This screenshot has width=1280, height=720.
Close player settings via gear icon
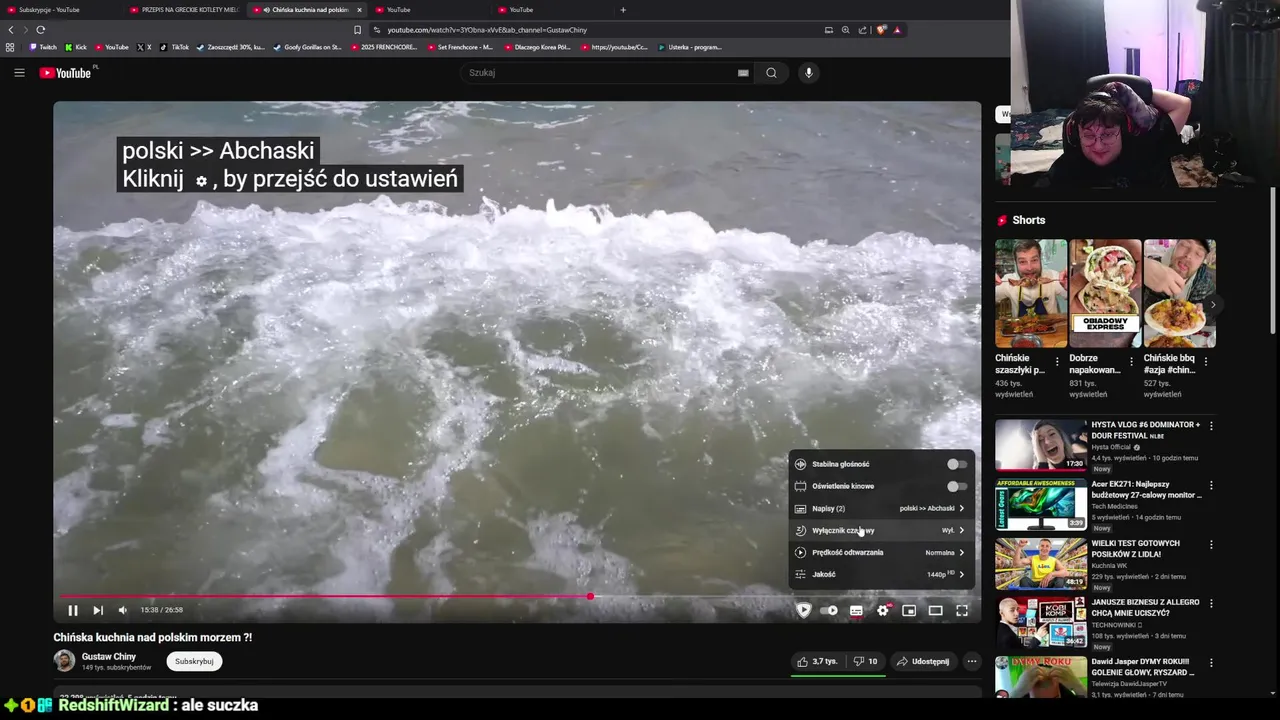coord(883,610)
